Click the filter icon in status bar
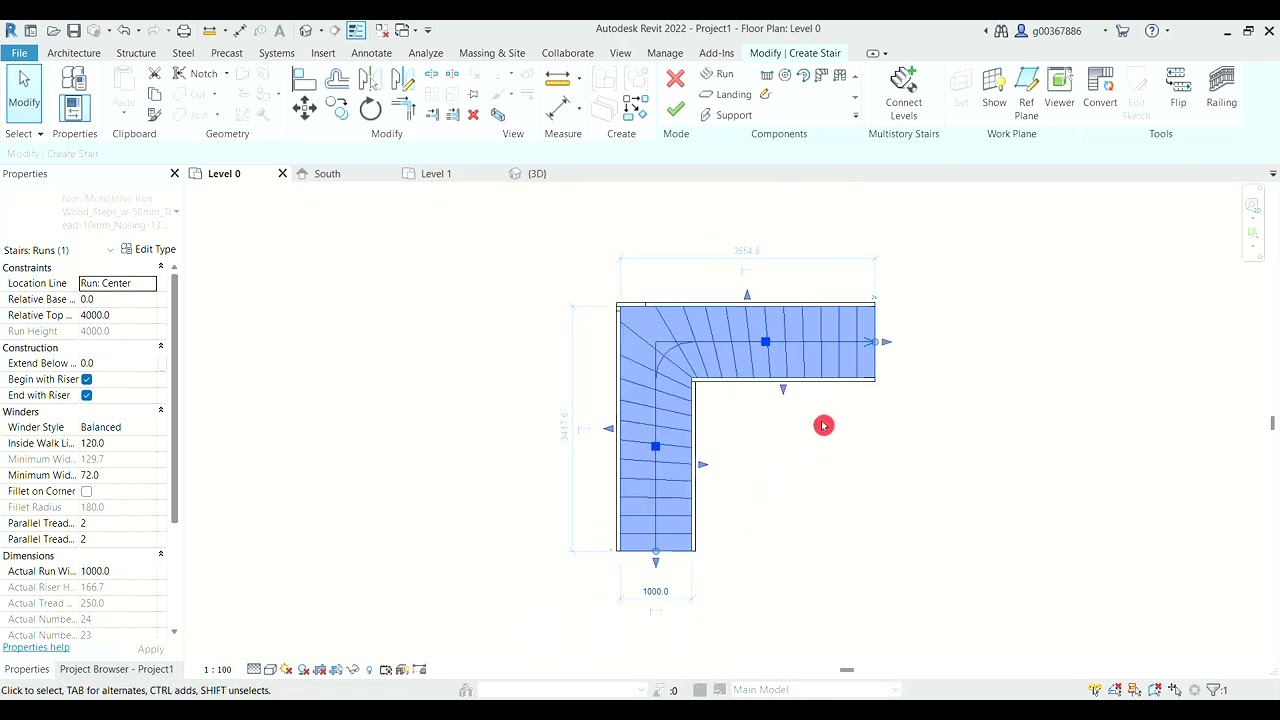1280x720 pixels. click(x=1213, y=690)
